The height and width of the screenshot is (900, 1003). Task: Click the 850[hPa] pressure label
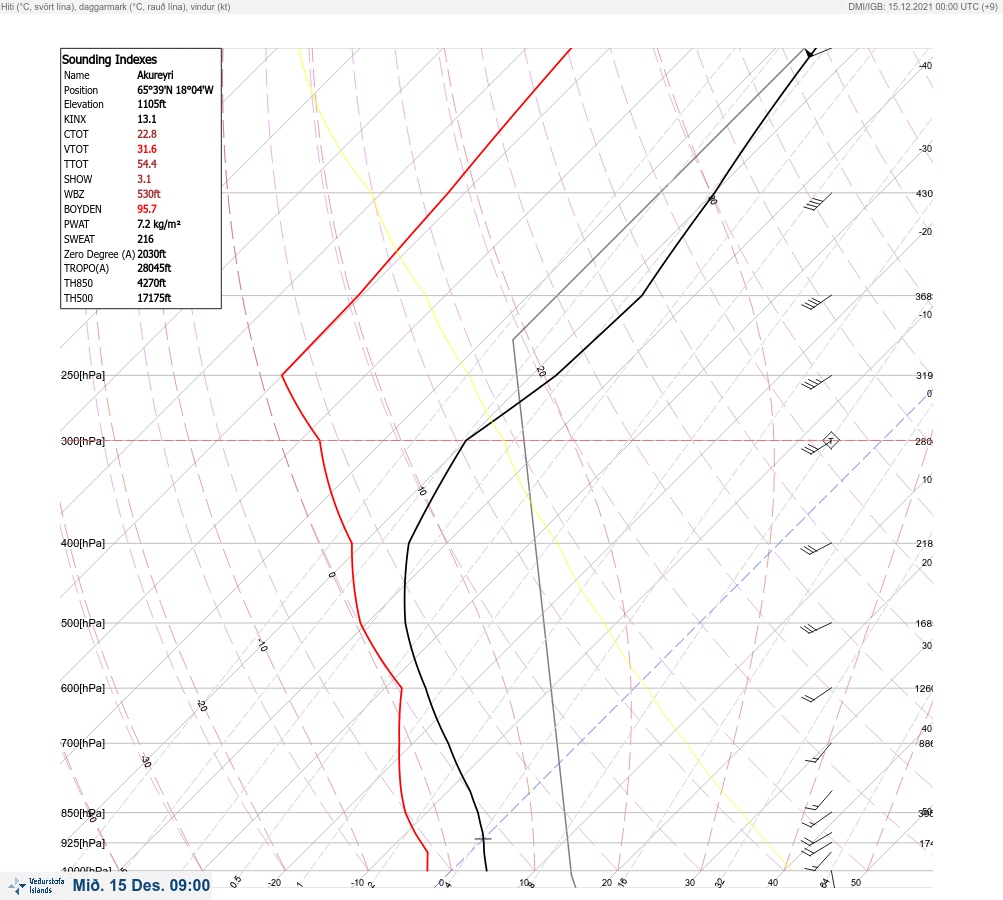coord(83,813)
